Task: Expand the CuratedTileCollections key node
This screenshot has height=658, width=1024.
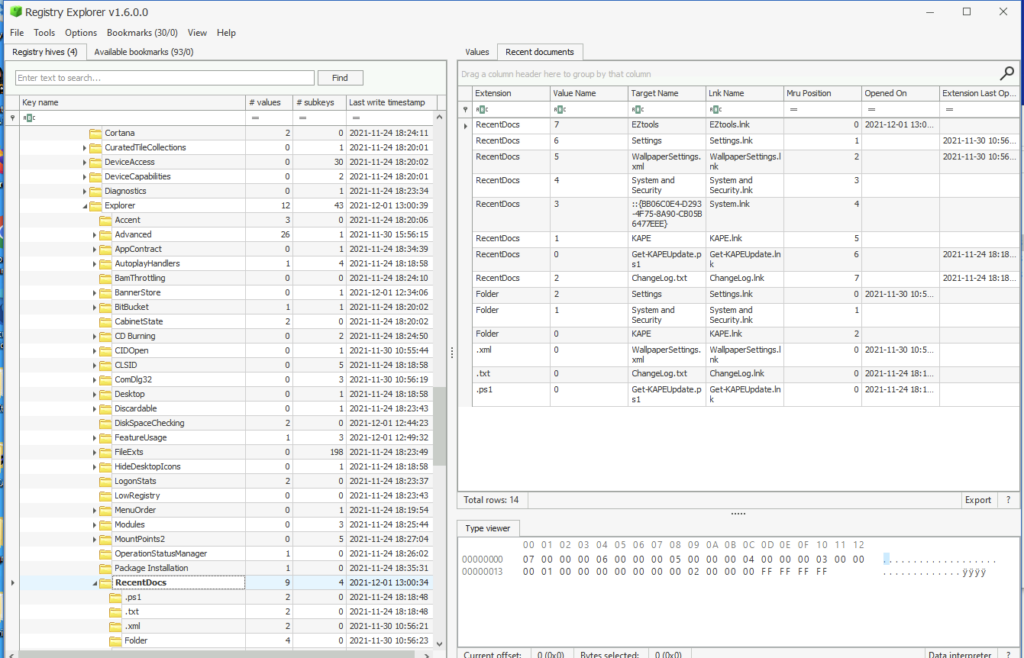Action: click(85, 148)
